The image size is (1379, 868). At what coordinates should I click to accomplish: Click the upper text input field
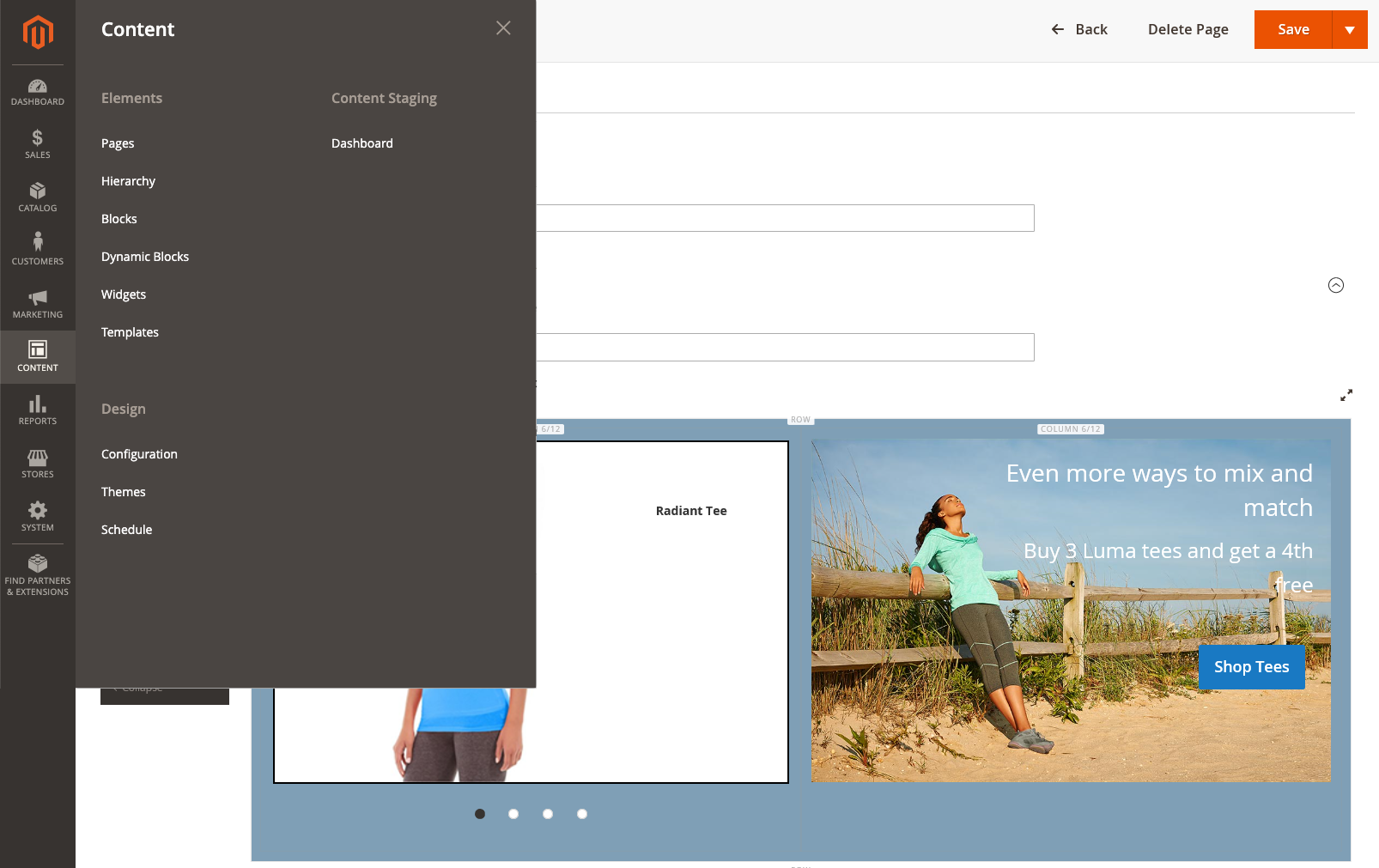[x=785, y=218]
